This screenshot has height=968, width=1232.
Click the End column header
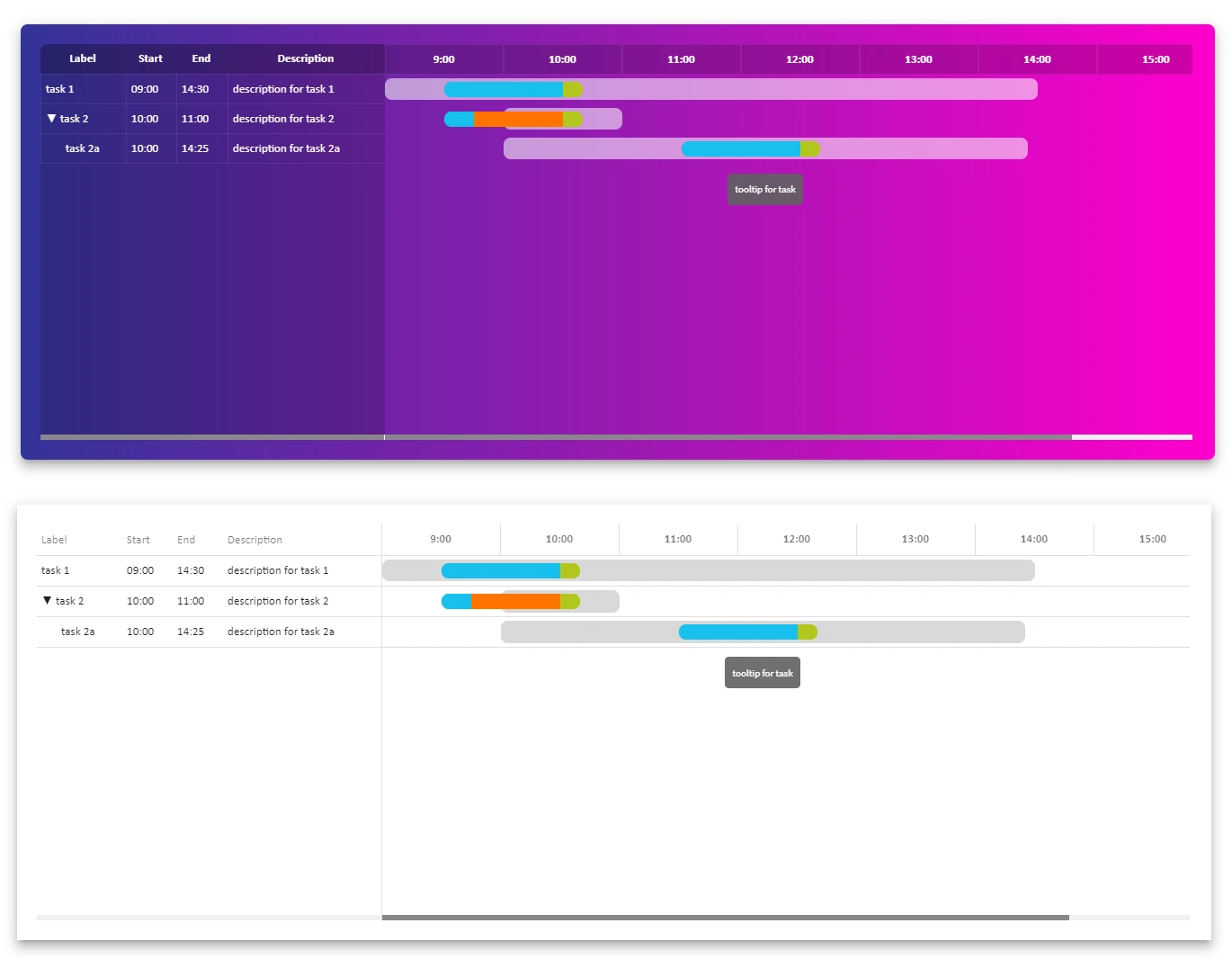pos(201,58)
